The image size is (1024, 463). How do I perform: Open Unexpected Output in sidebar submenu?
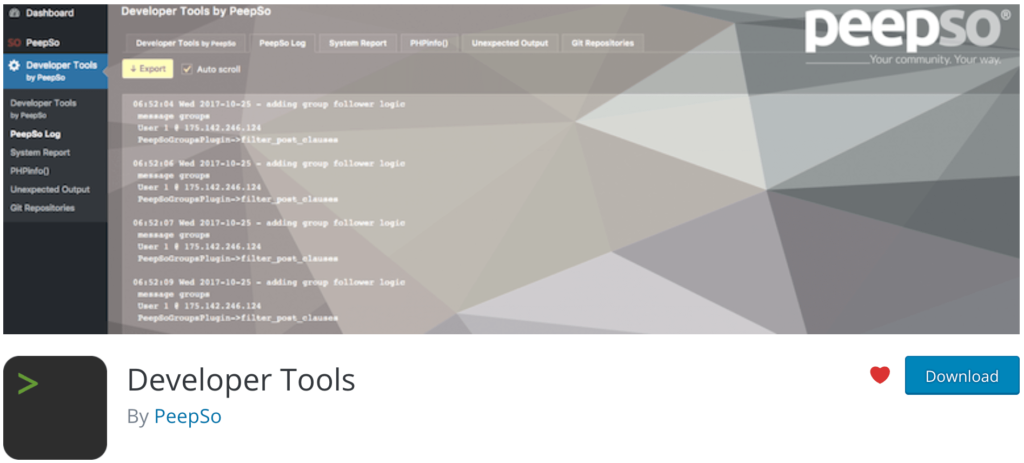tap(50, 189)
